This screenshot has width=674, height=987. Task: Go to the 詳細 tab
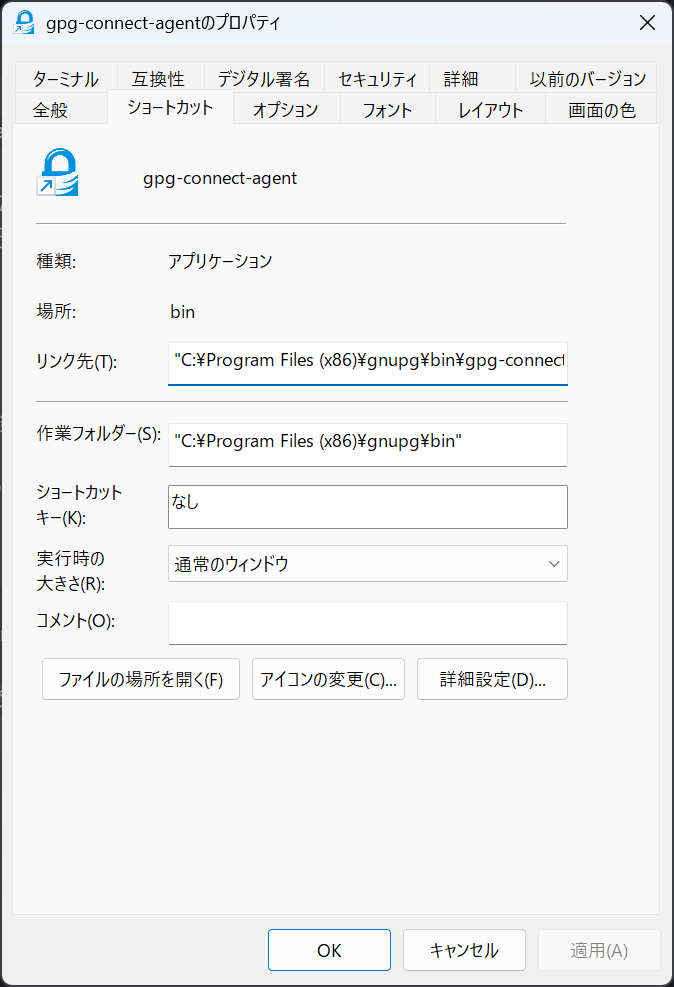(461, 79)
